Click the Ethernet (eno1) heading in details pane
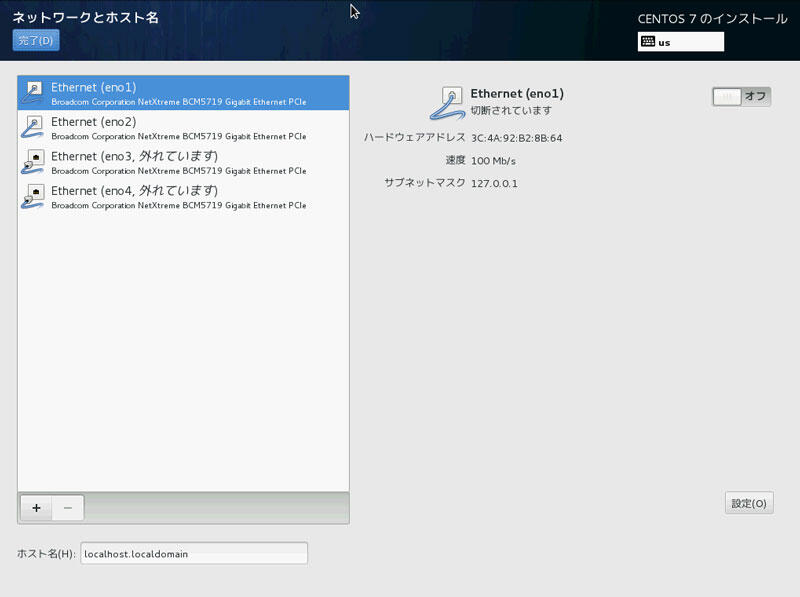 coord(517,93)
